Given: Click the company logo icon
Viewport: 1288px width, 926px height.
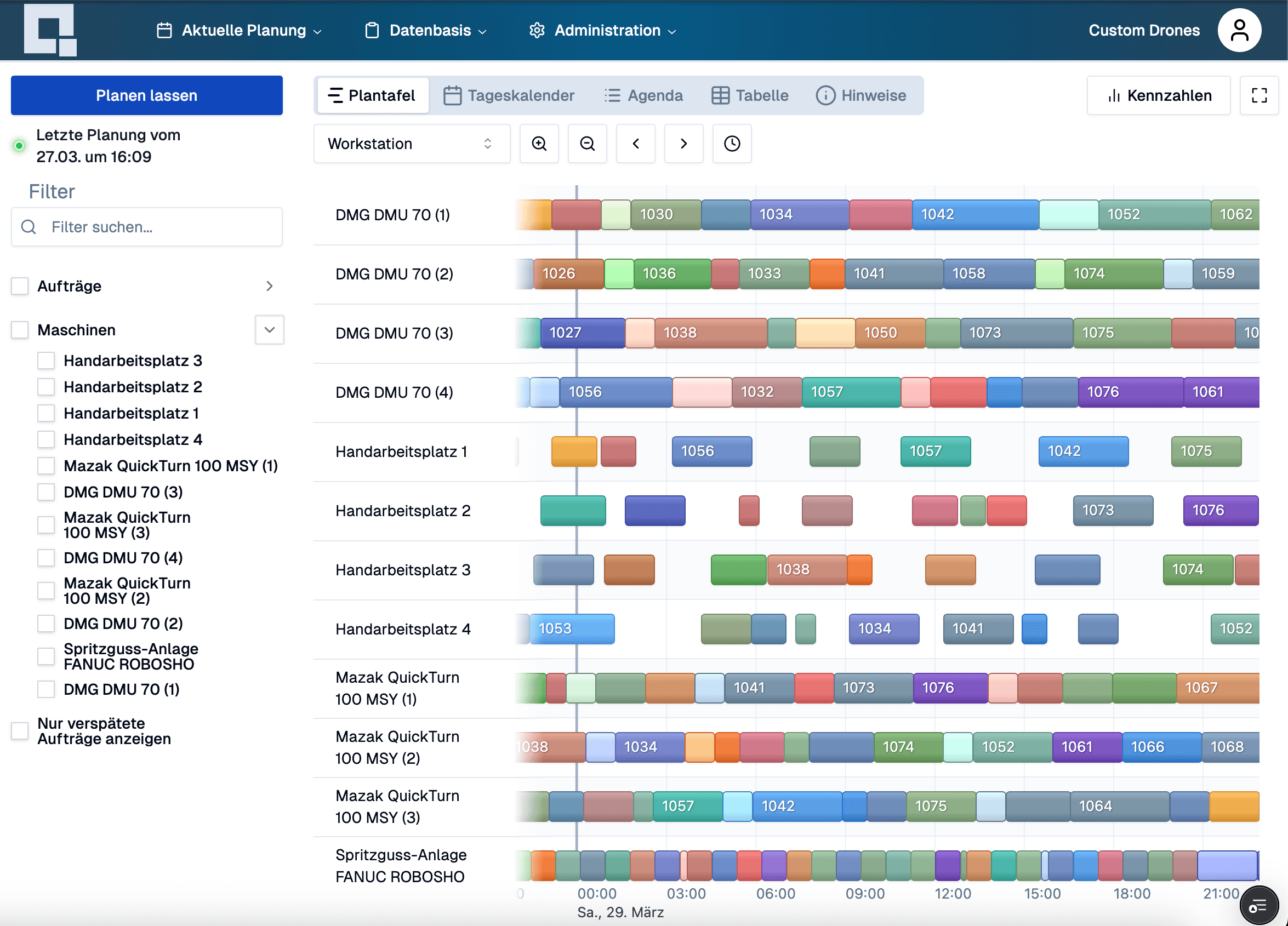Looking at the screenshot, I should point(50,30).
